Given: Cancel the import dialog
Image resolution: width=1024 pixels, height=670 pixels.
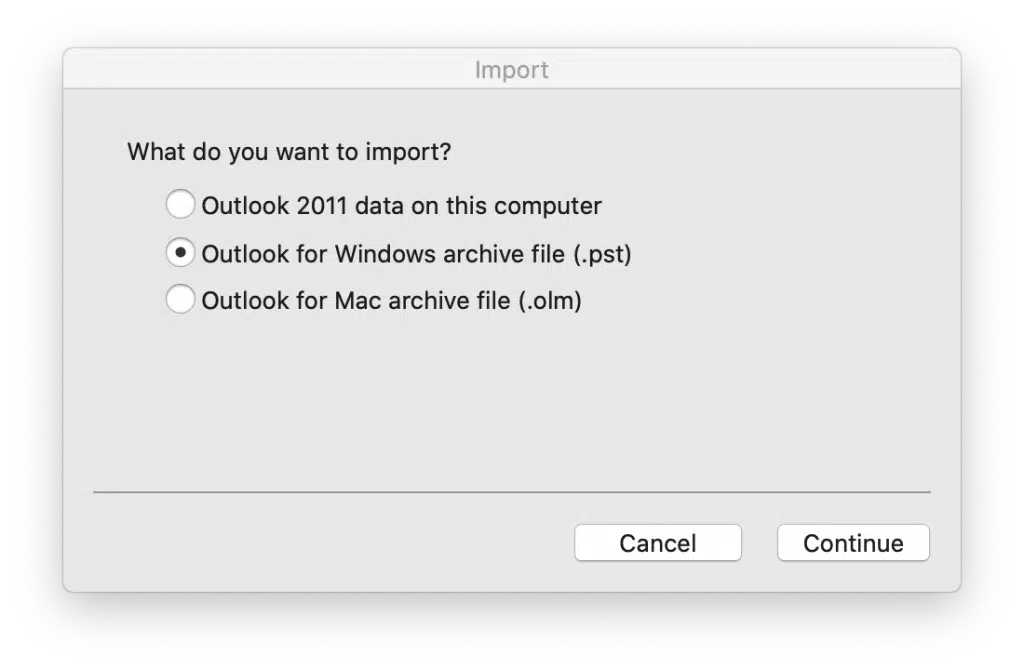Looking at the screenshot, I should tap(658, 543).
